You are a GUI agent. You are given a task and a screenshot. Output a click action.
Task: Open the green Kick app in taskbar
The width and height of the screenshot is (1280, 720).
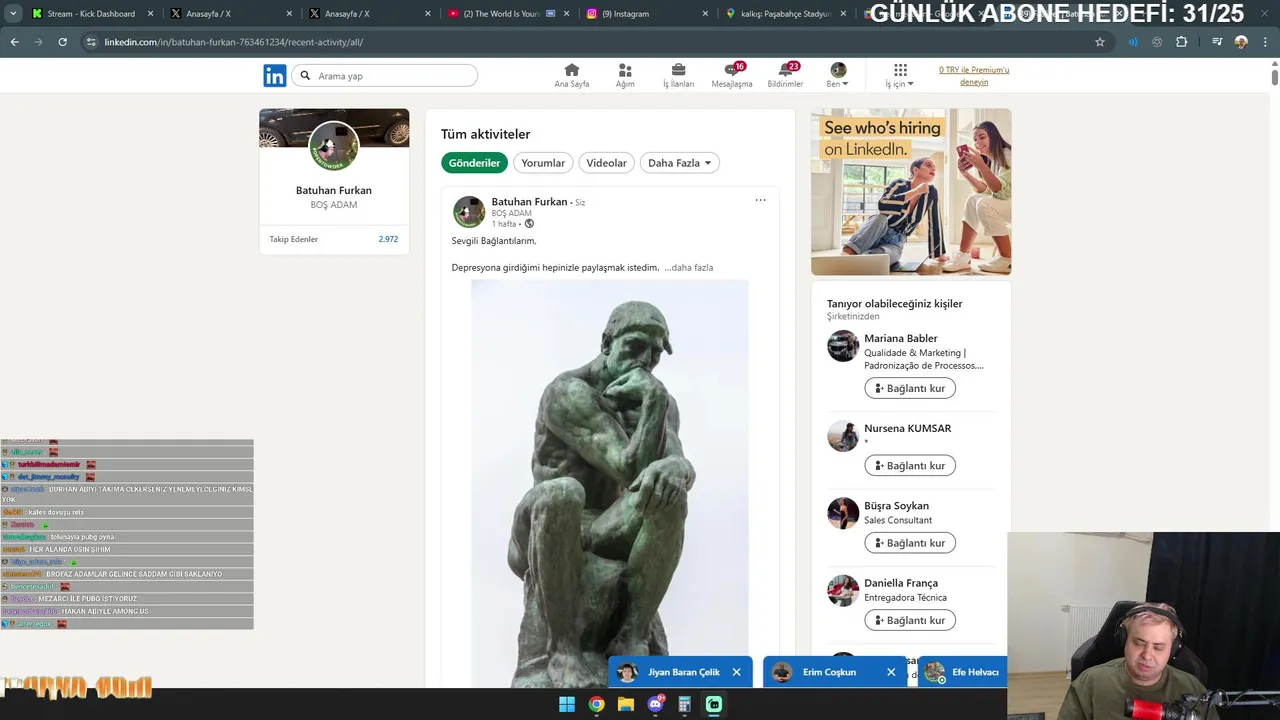(714, 704)
